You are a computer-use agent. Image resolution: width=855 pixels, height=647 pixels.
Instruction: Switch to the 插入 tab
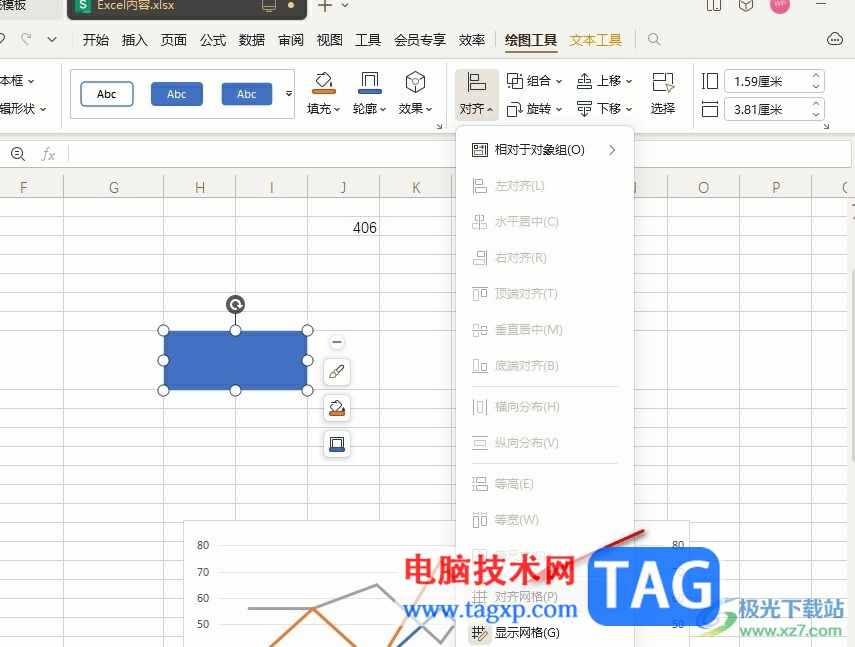[135, 40]
